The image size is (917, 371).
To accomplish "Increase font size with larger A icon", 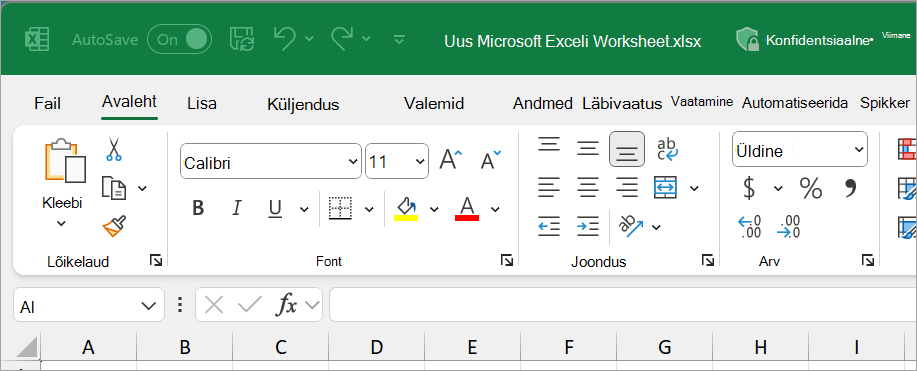I will point(450,159).
